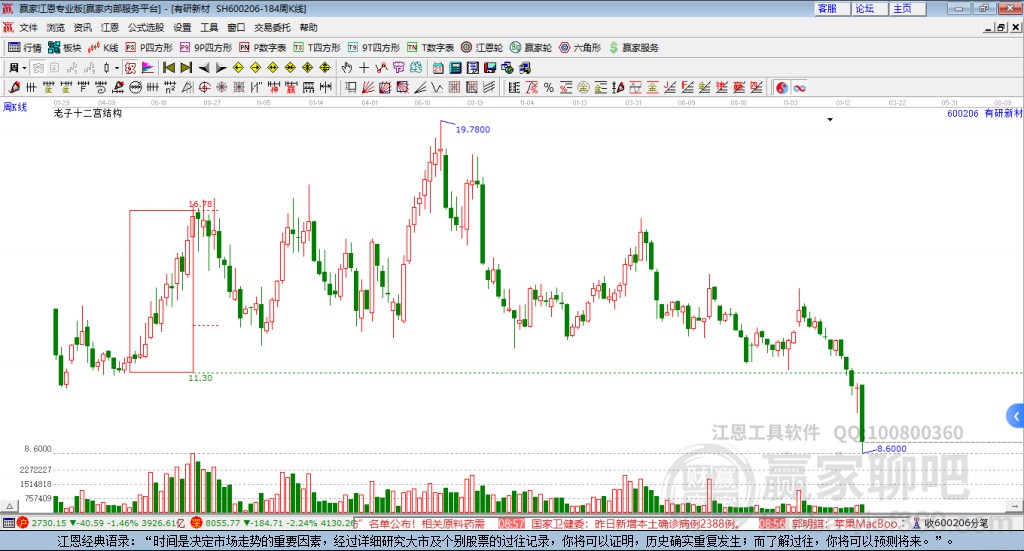Open the 设置 menu
The height and width of the screenshot is (551, 1024).
(x=182, y=27)
